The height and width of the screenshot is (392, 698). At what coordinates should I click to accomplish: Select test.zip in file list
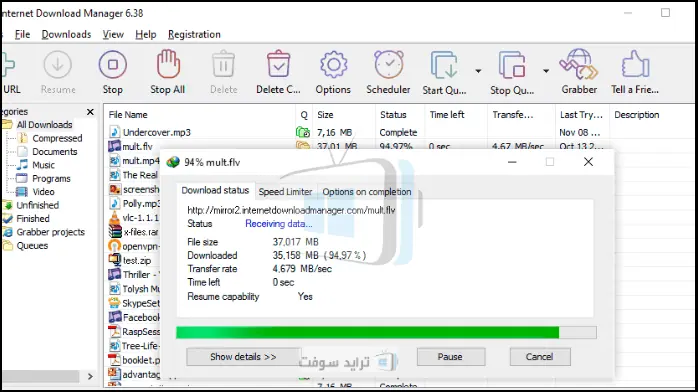(x=137, y=260)
